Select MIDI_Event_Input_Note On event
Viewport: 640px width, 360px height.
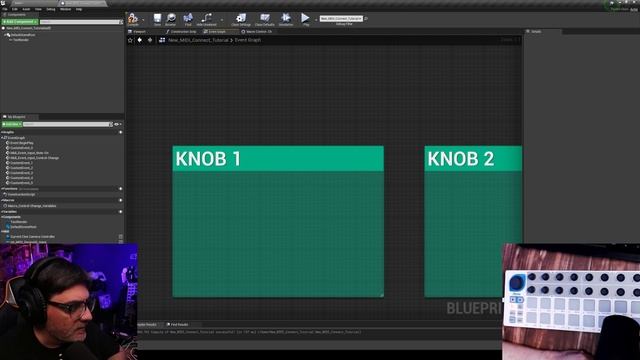pyautogui.click(x=29, y=153)
